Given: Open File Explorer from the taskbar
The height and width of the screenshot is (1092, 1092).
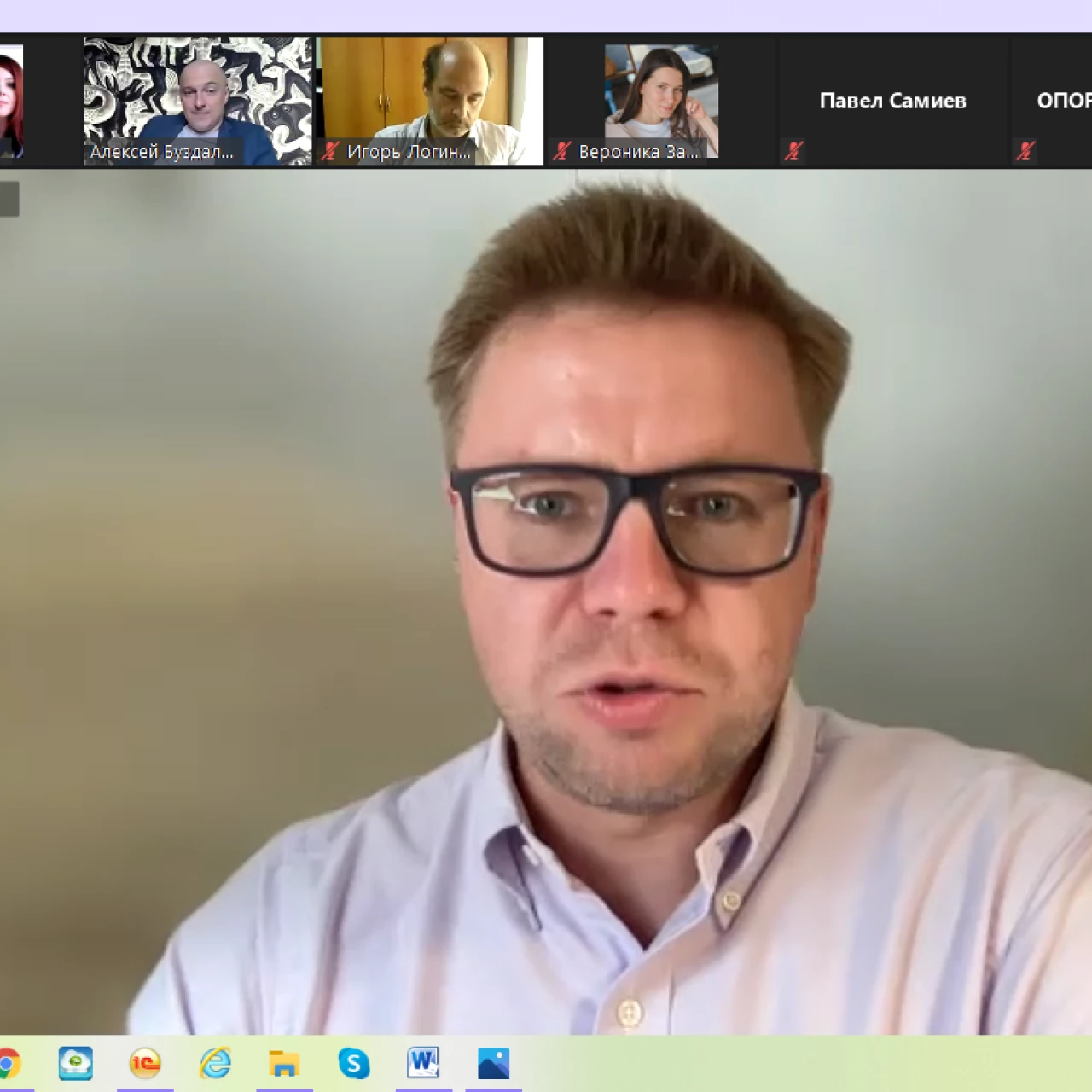Looking at the screenshot, I should tap(284, 1064).
